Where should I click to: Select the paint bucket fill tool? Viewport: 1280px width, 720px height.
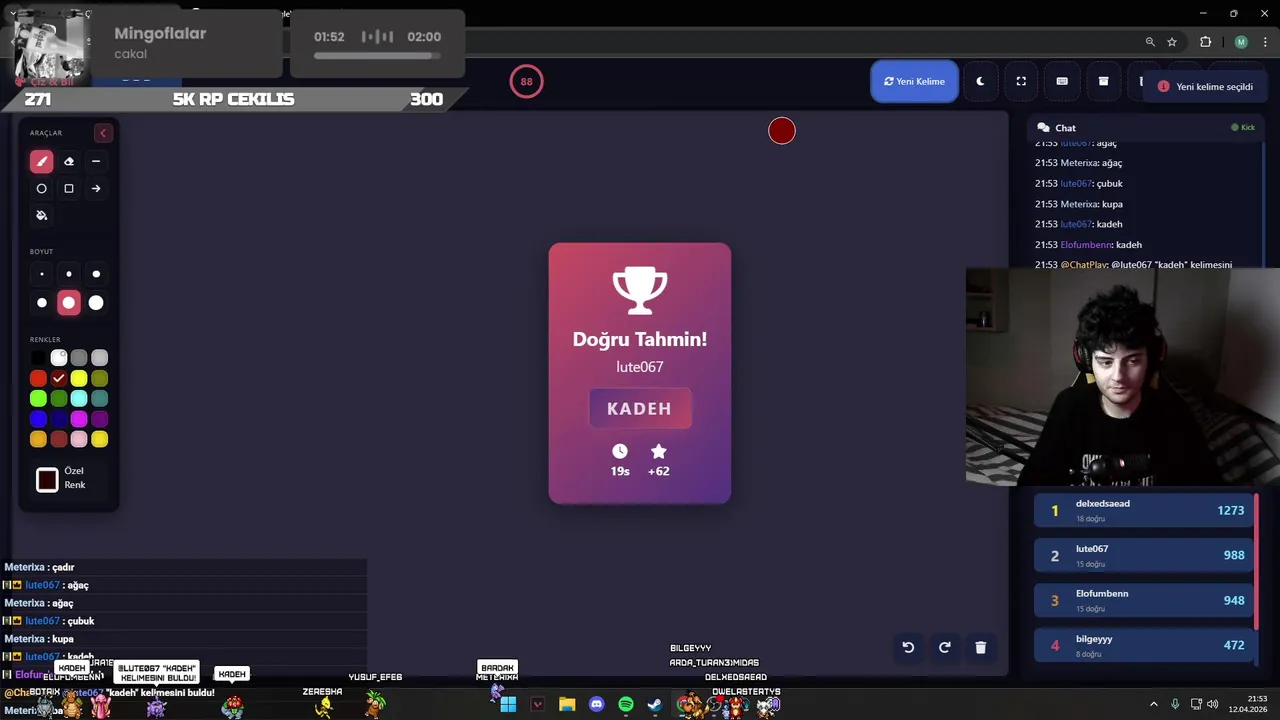click(x=41, y=215)
